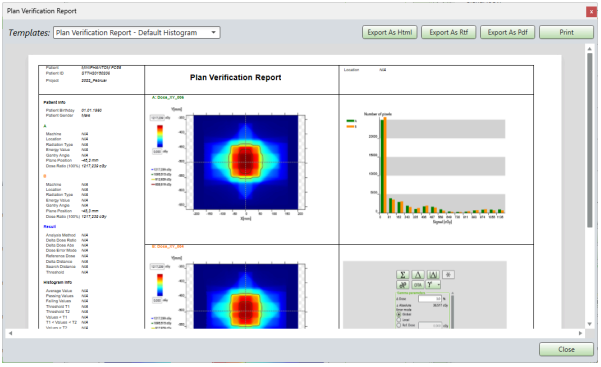
Task: Click the asterisk icon button
Action: [448, 275]
